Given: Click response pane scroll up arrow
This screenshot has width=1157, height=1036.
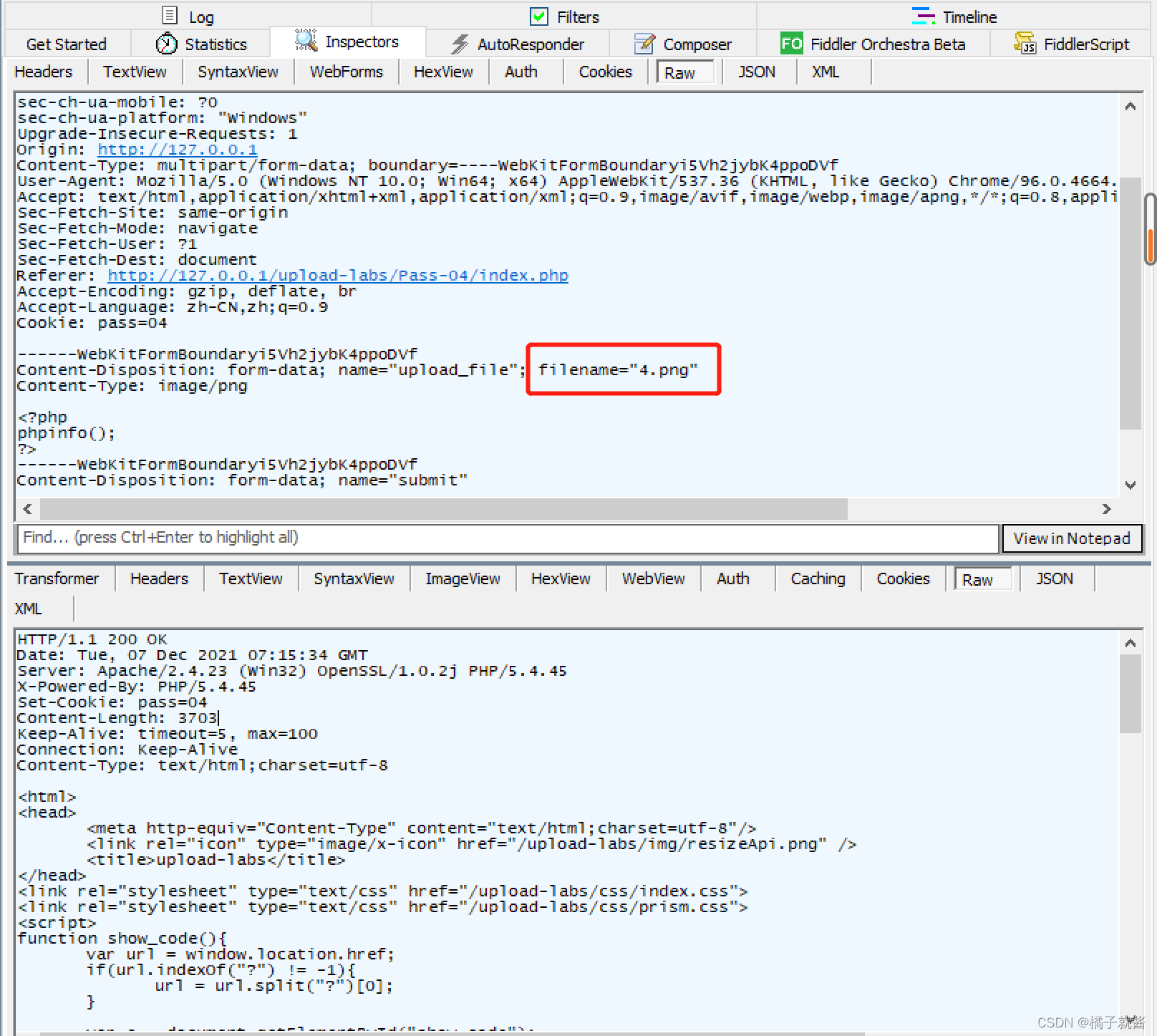Looking at the screenshot, I should coord(1131,643).
